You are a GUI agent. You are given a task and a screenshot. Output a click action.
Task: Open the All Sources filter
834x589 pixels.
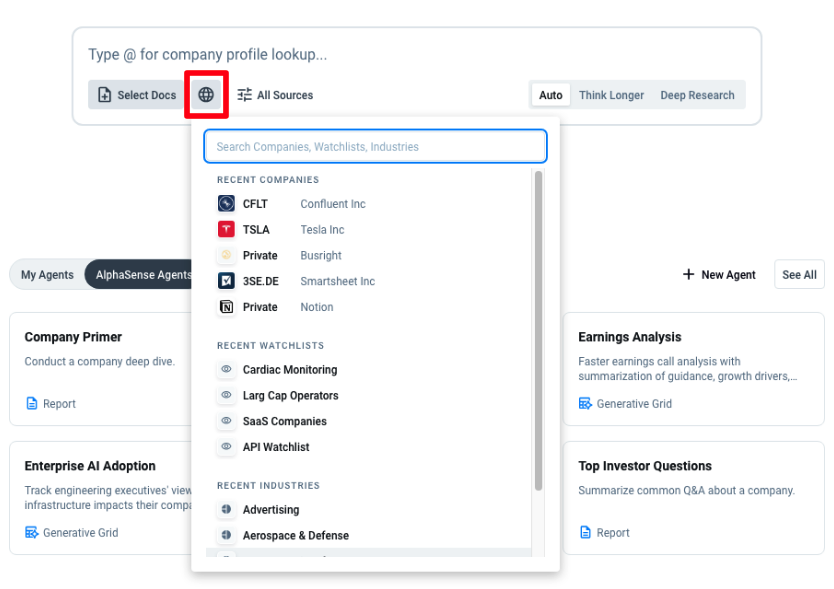[x=275, y=95]
